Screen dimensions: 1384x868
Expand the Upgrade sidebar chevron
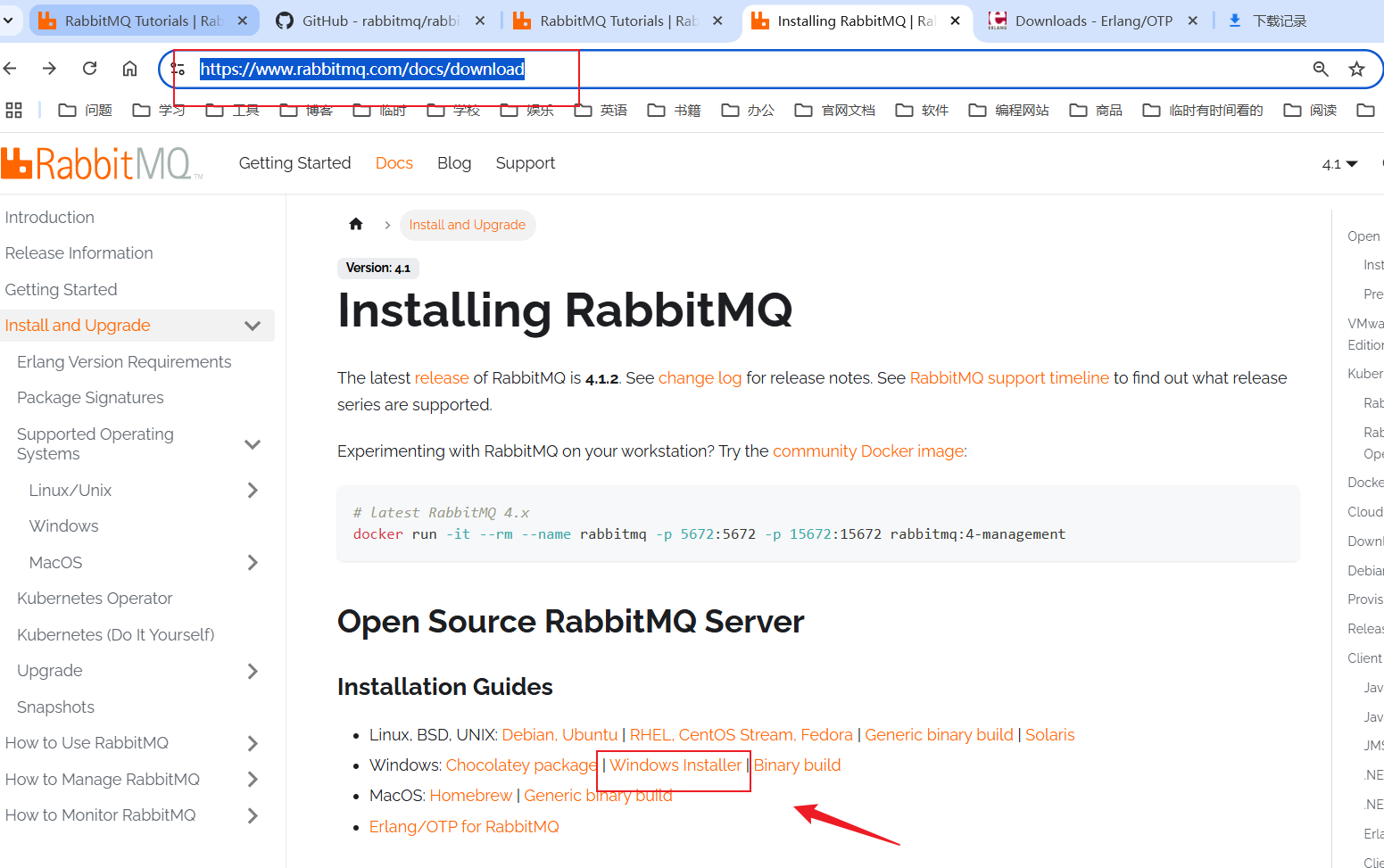tap(253, 671)
